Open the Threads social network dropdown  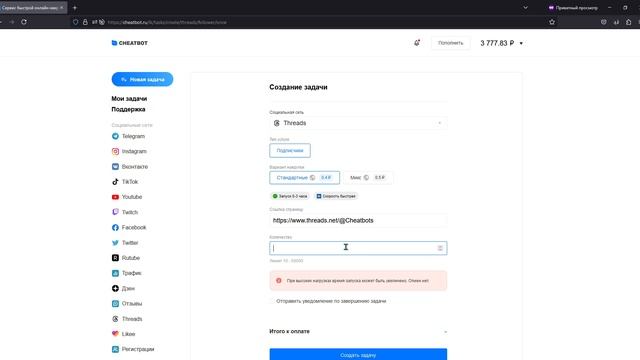point(358,123)
